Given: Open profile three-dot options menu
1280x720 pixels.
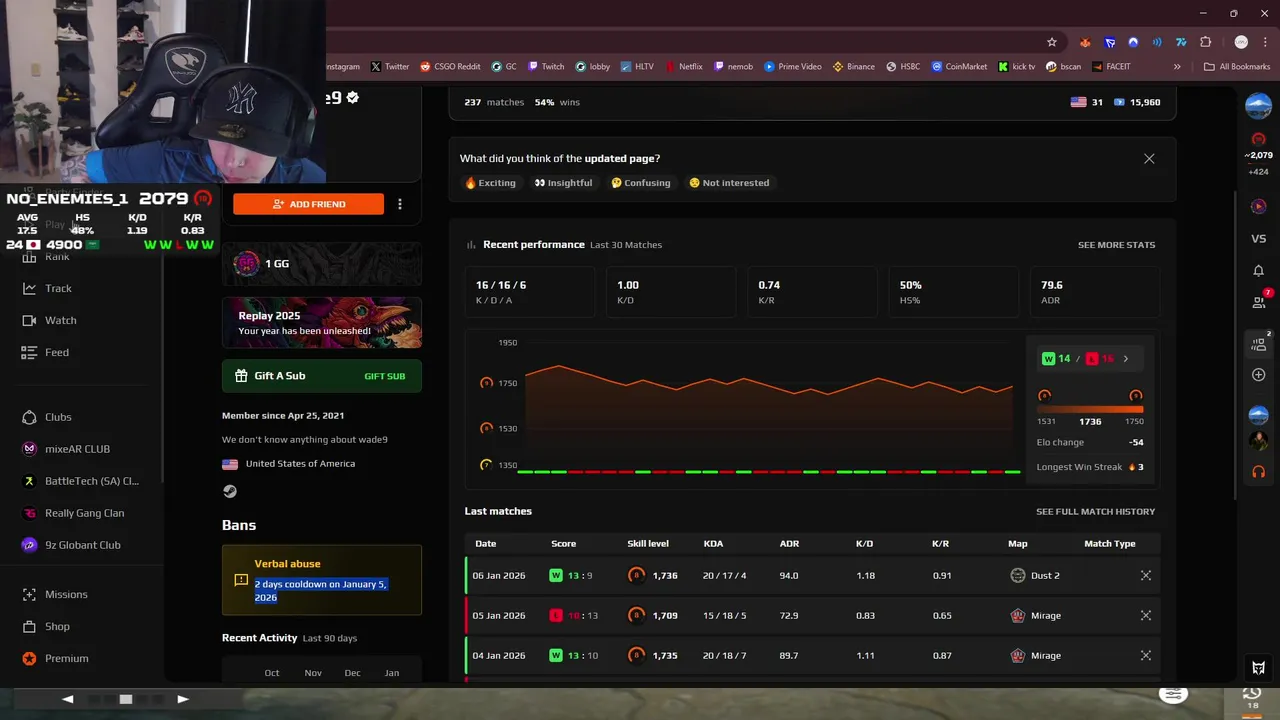Looking at the screenshot, I should pos(400,204).
